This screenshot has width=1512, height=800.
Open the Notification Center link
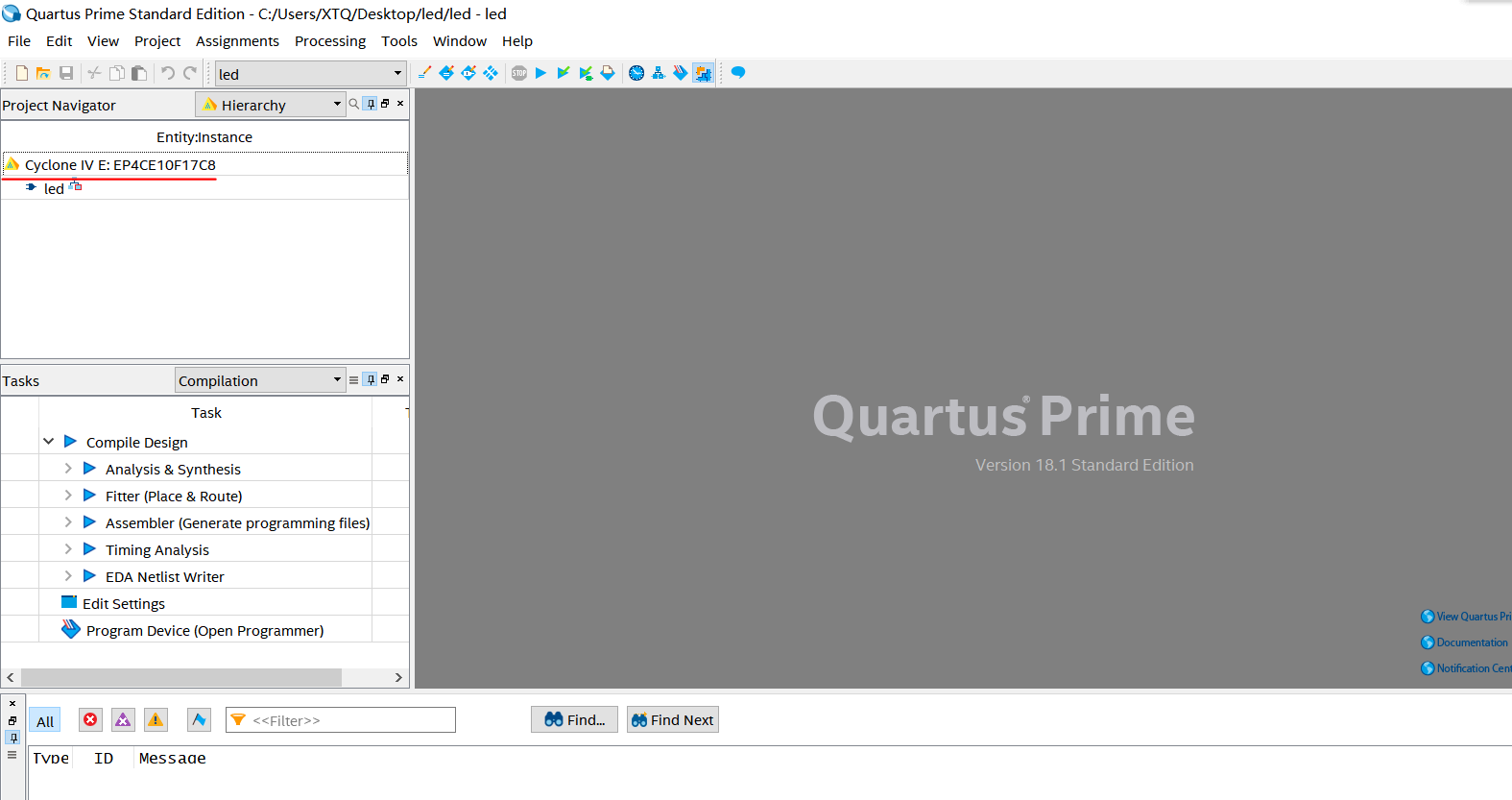1466,668
